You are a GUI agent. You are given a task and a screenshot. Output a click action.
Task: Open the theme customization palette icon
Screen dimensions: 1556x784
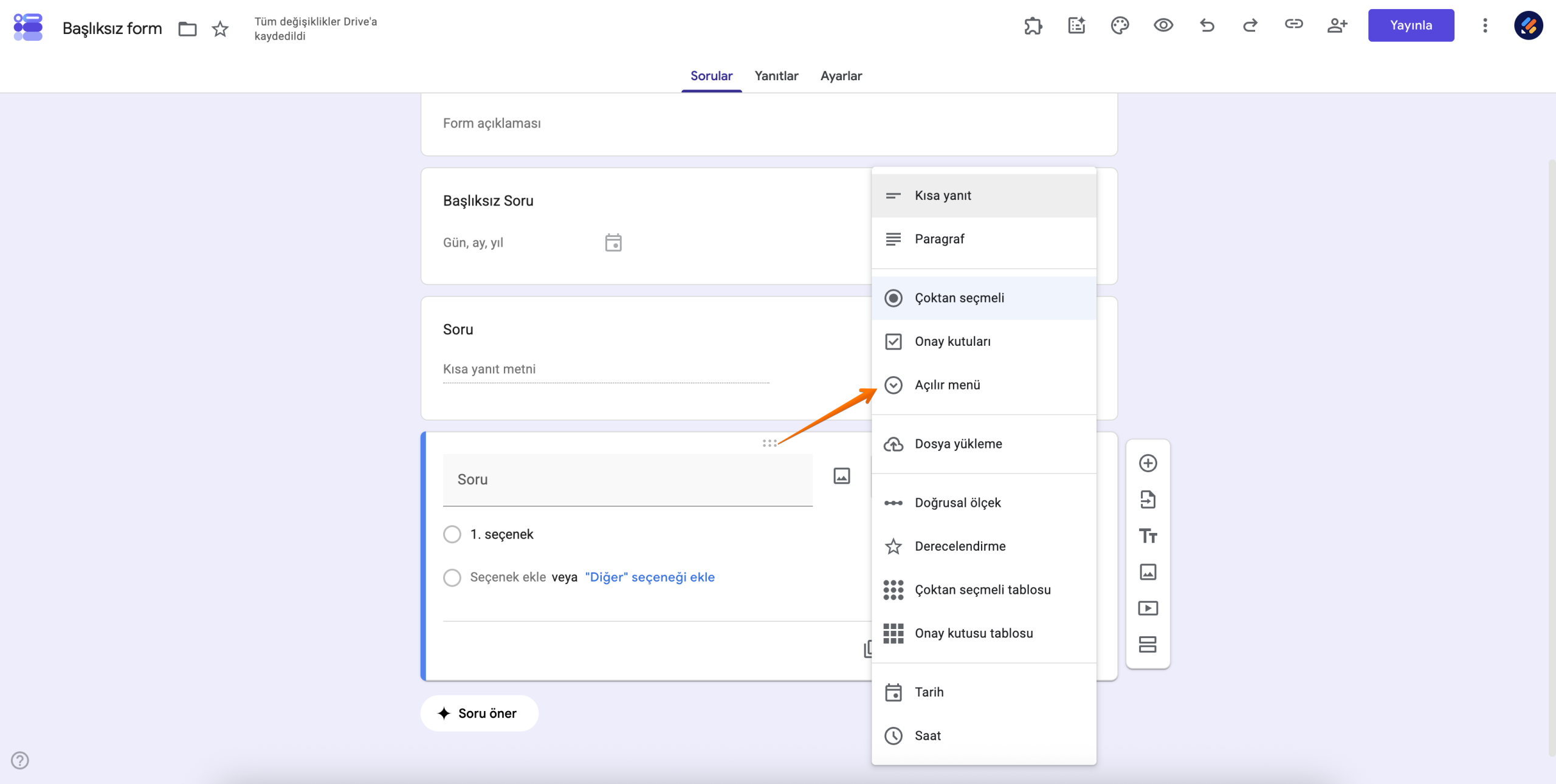point(1120,26)
